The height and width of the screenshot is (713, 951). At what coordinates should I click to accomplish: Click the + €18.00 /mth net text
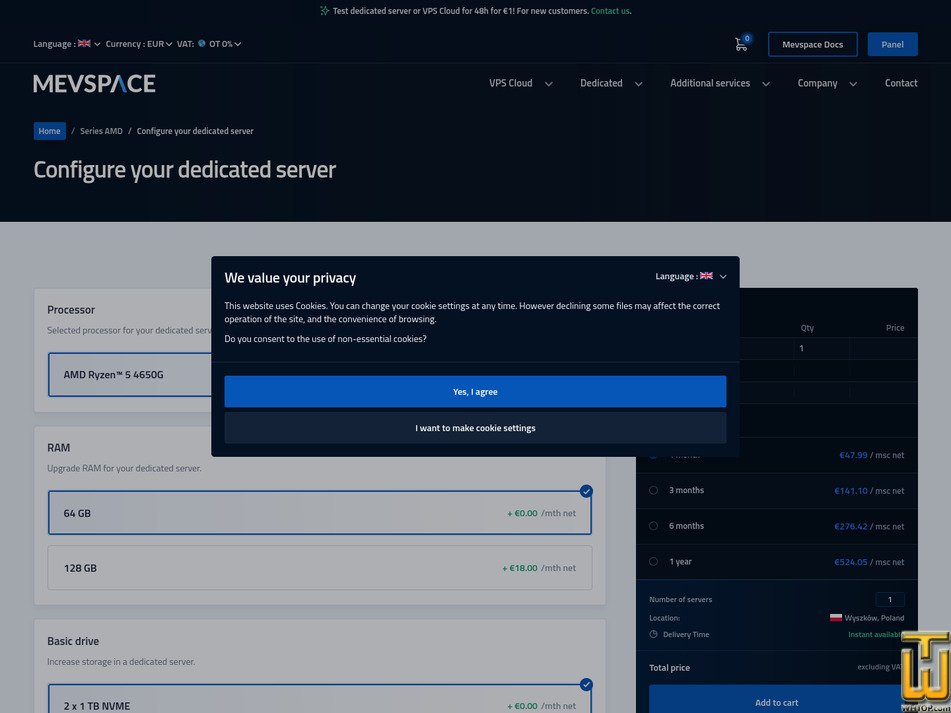click(539, 568)
